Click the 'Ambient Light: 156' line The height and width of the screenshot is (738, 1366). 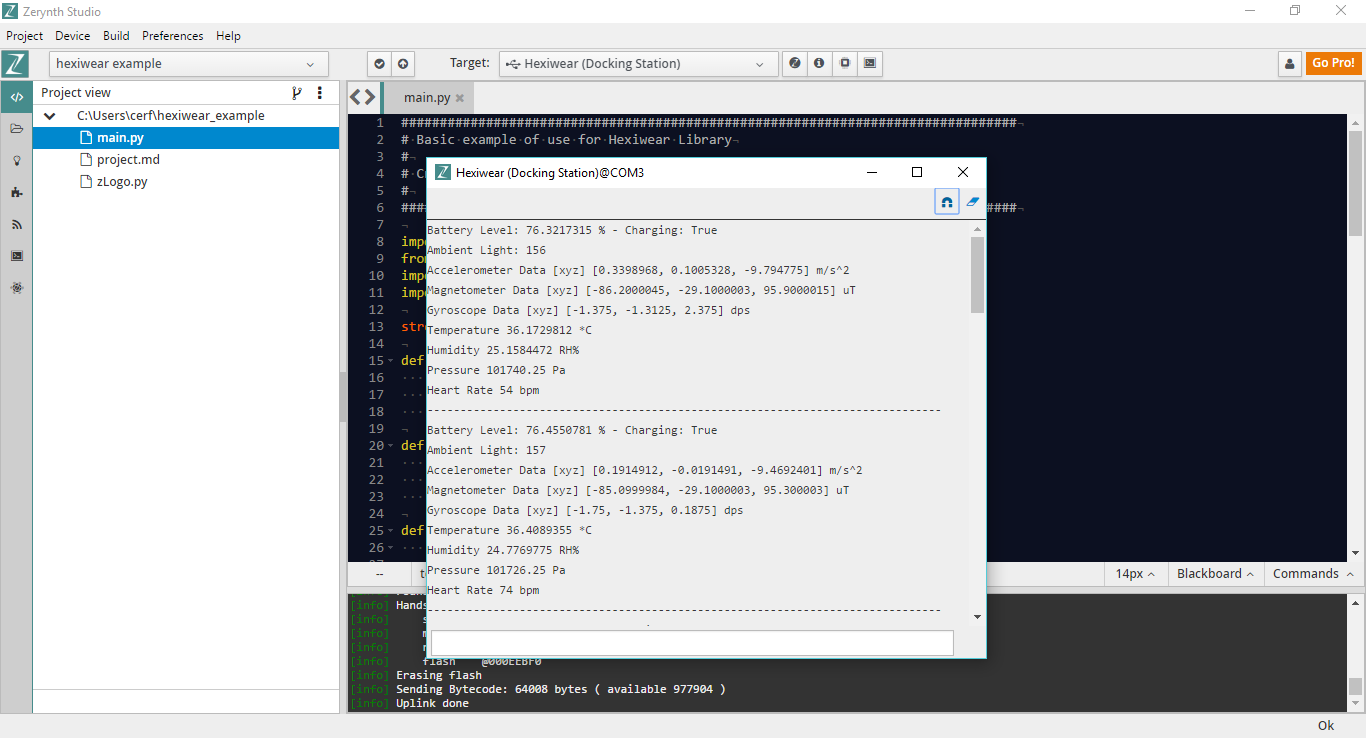(486, 250)
